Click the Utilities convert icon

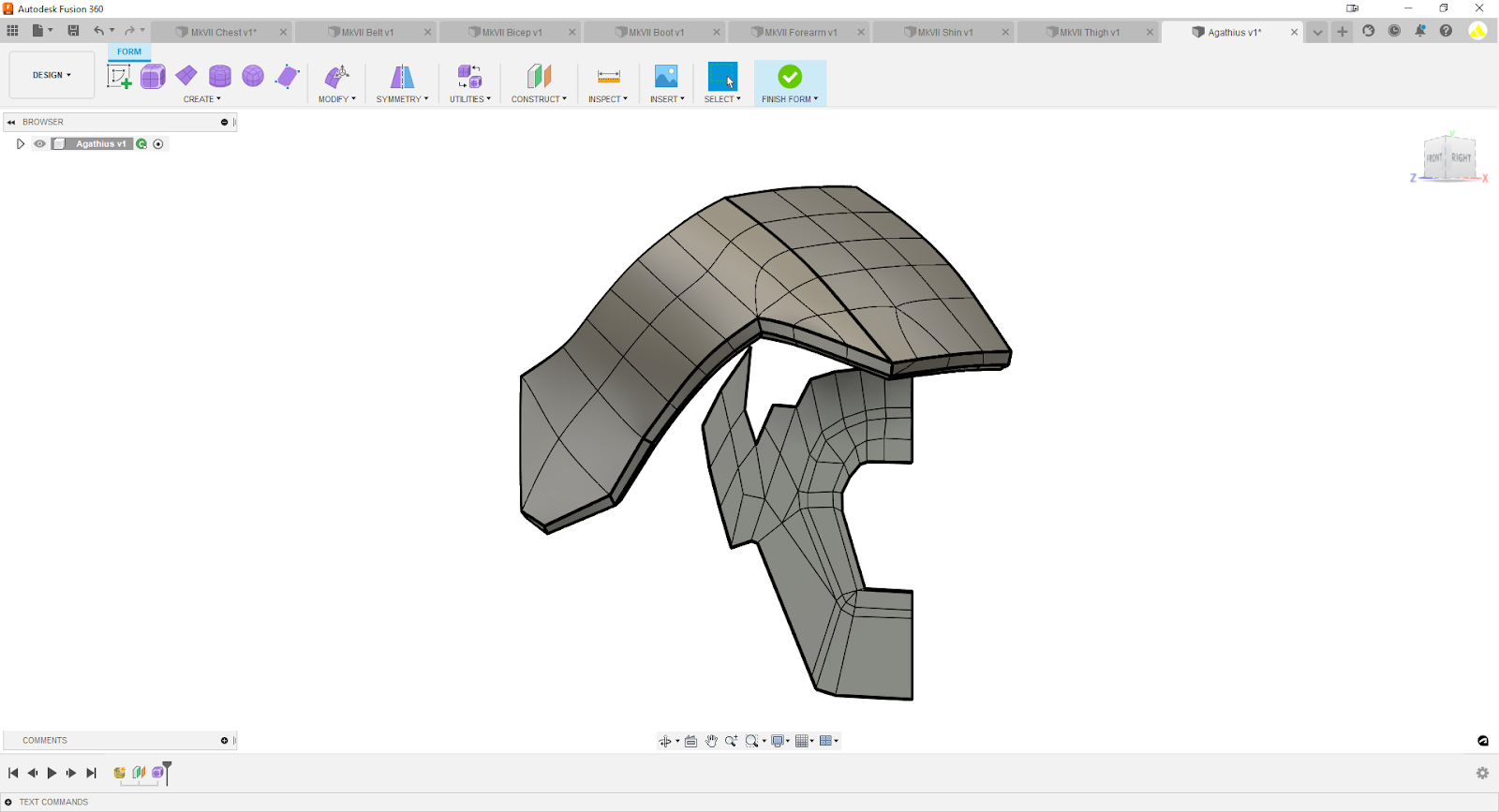[469, 76]
